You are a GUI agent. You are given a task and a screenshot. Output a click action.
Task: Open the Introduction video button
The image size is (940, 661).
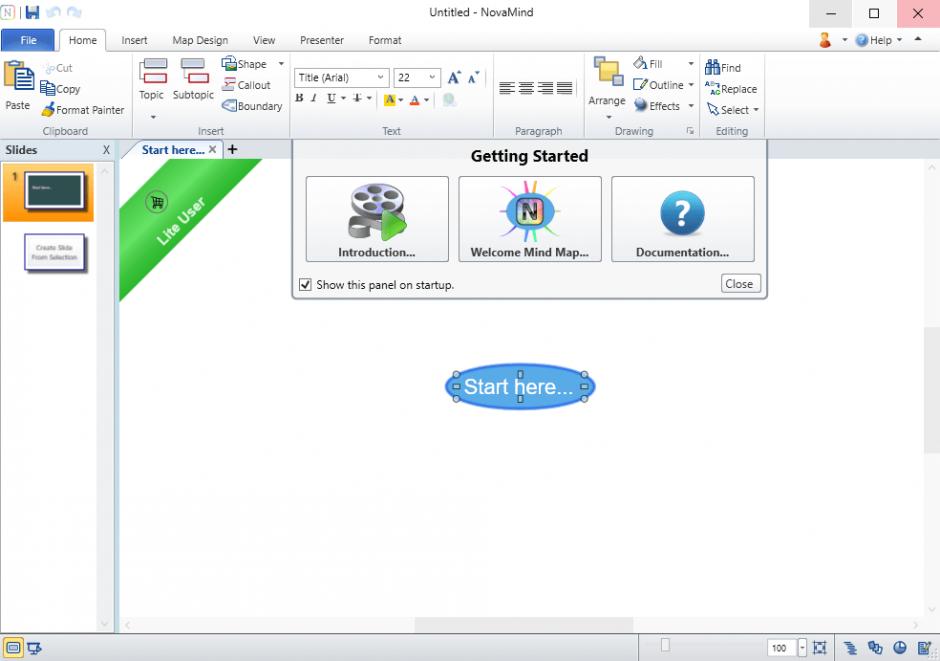[377, 219]
